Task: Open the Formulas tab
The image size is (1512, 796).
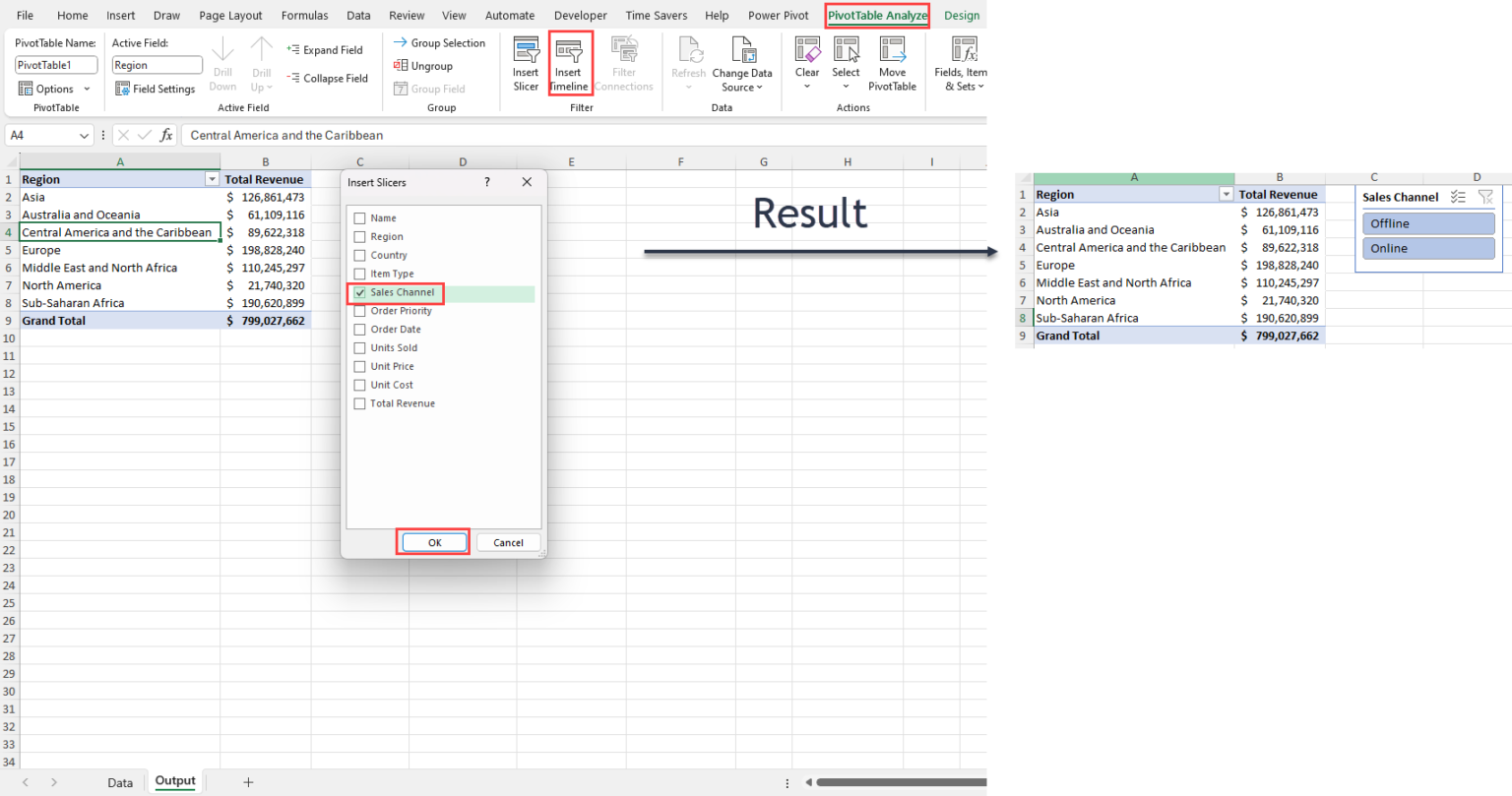Action: point(304,16)
